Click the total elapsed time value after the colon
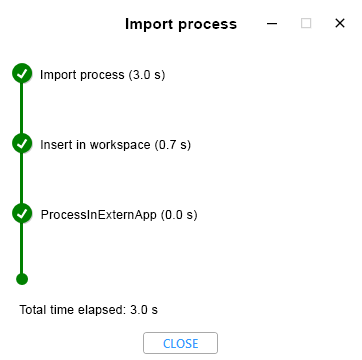The width and height of the screenshot is (362, 360). tap(144, 310)
